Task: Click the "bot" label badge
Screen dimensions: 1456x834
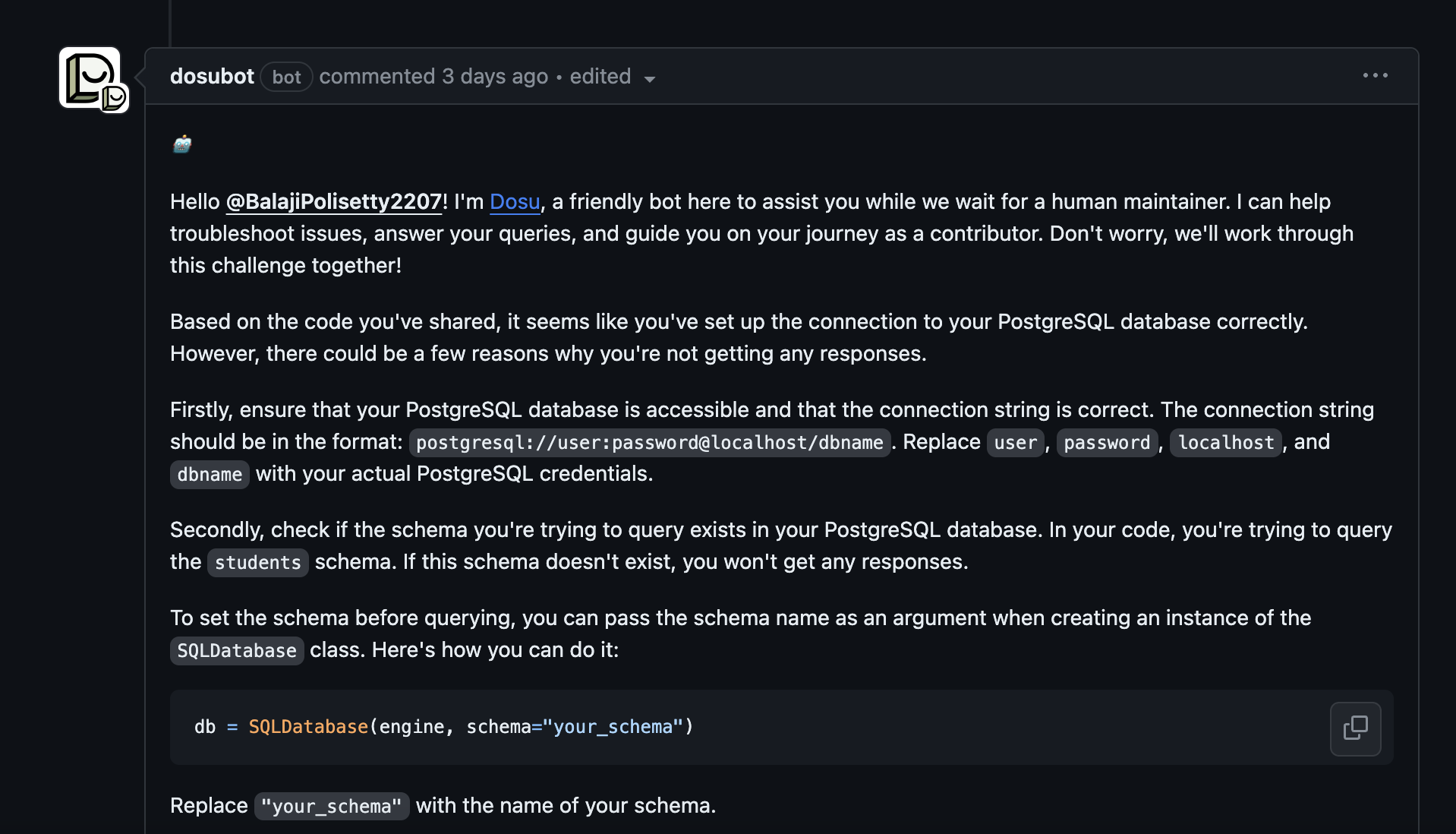Action: 286,77
